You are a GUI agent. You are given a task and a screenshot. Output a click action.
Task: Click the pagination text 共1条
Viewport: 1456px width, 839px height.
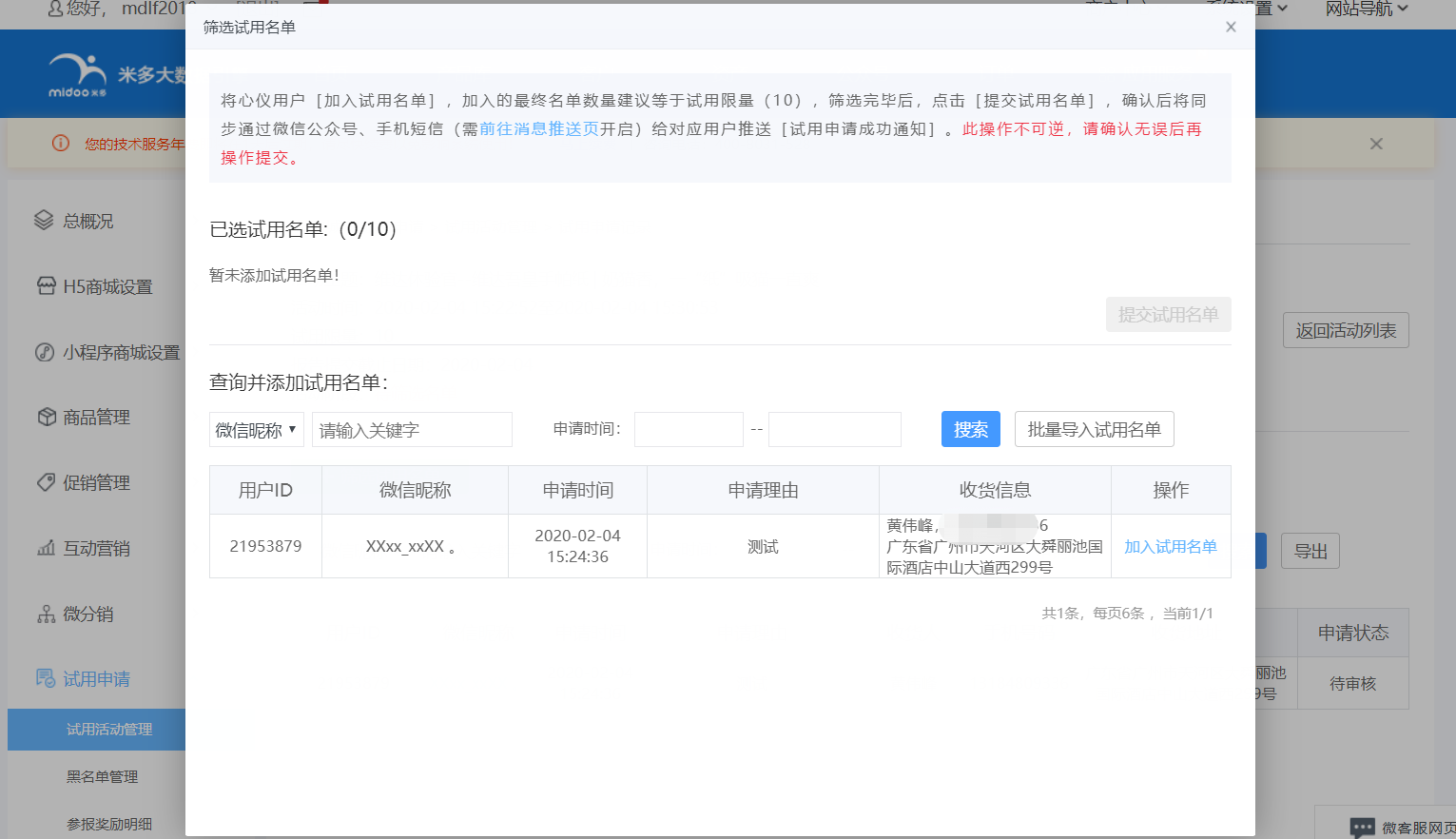(x=1061, y=614)
